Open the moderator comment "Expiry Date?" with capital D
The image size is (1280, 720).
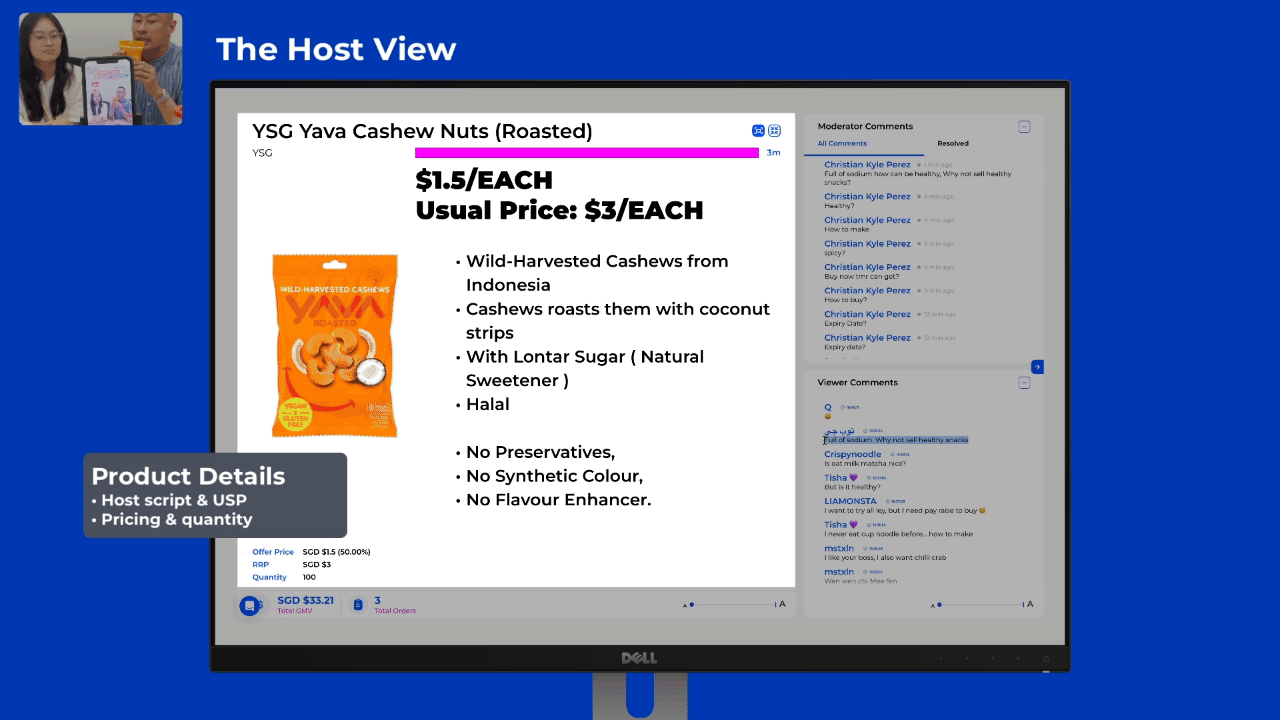(846, 323)
